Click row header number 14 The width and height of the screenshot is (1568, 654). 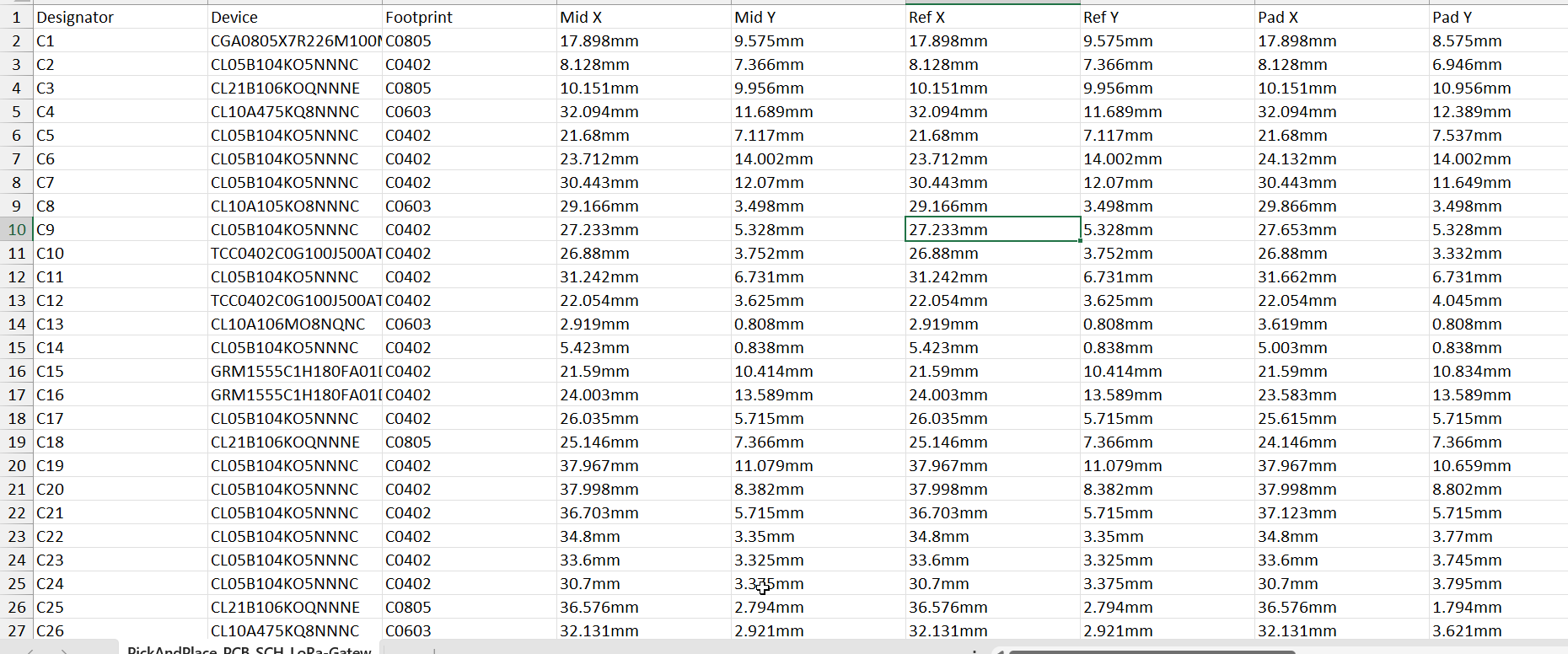[x=16, y=324]
